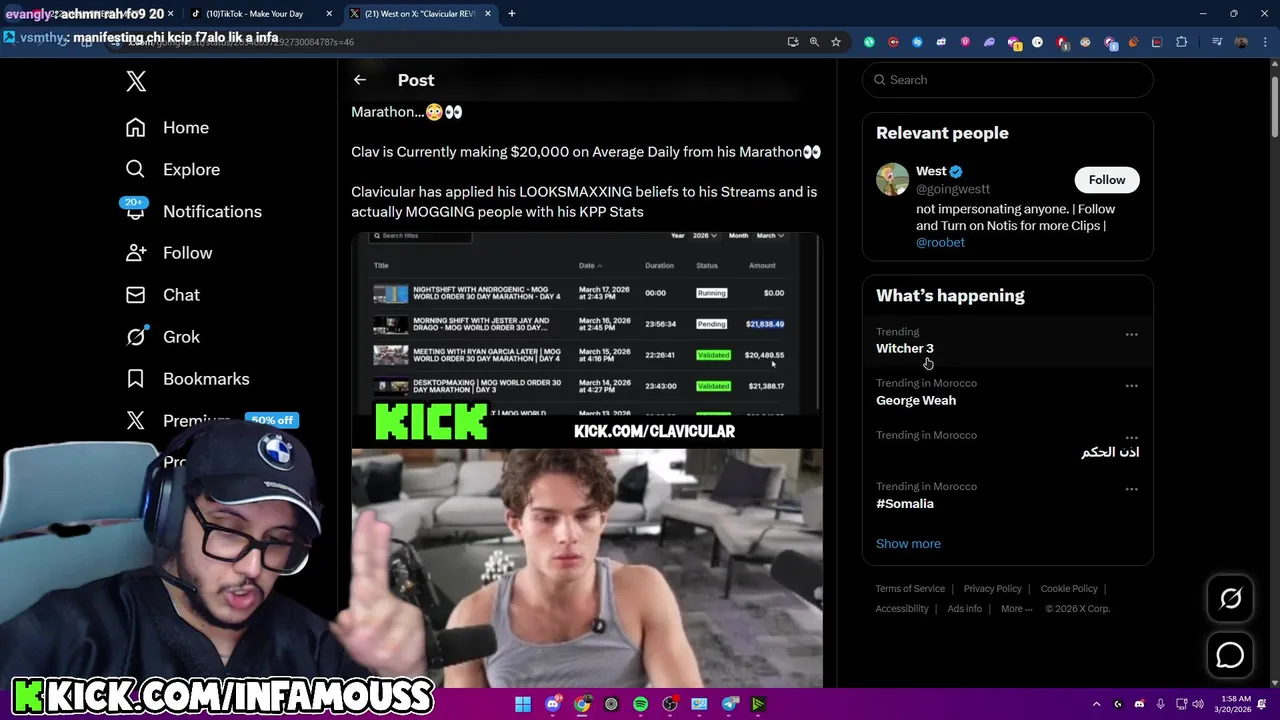Open more options for Witcher 3 trend
The image size is (1280, 720).
coord(1131,335)
